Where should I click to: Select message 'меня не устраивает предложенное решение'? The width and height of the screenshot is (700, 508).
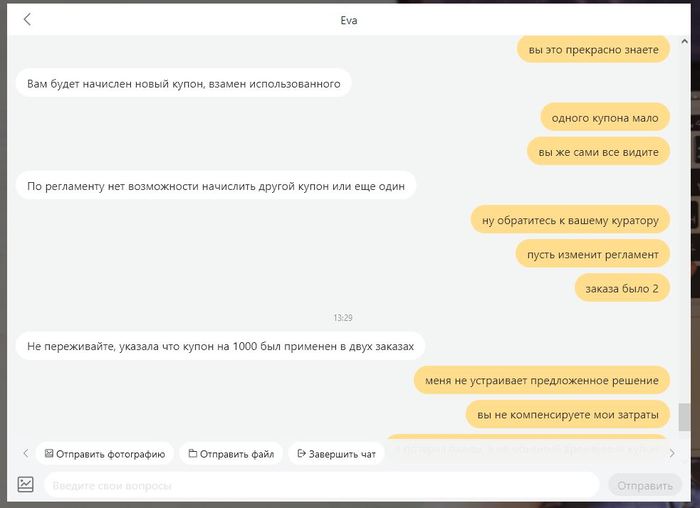[542, 381]
